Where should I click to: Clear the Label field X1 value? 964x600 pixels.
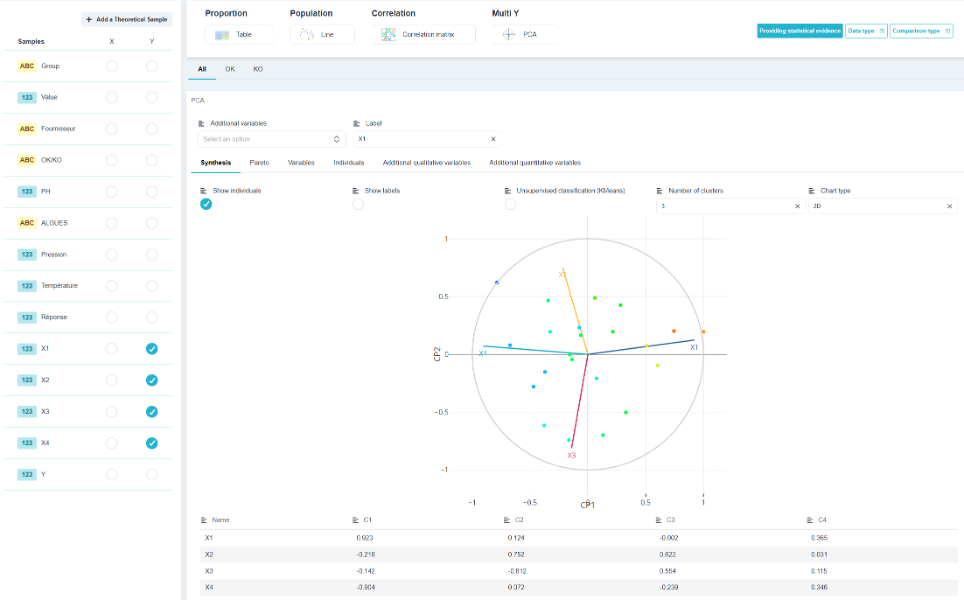click(x=493, y=139)
